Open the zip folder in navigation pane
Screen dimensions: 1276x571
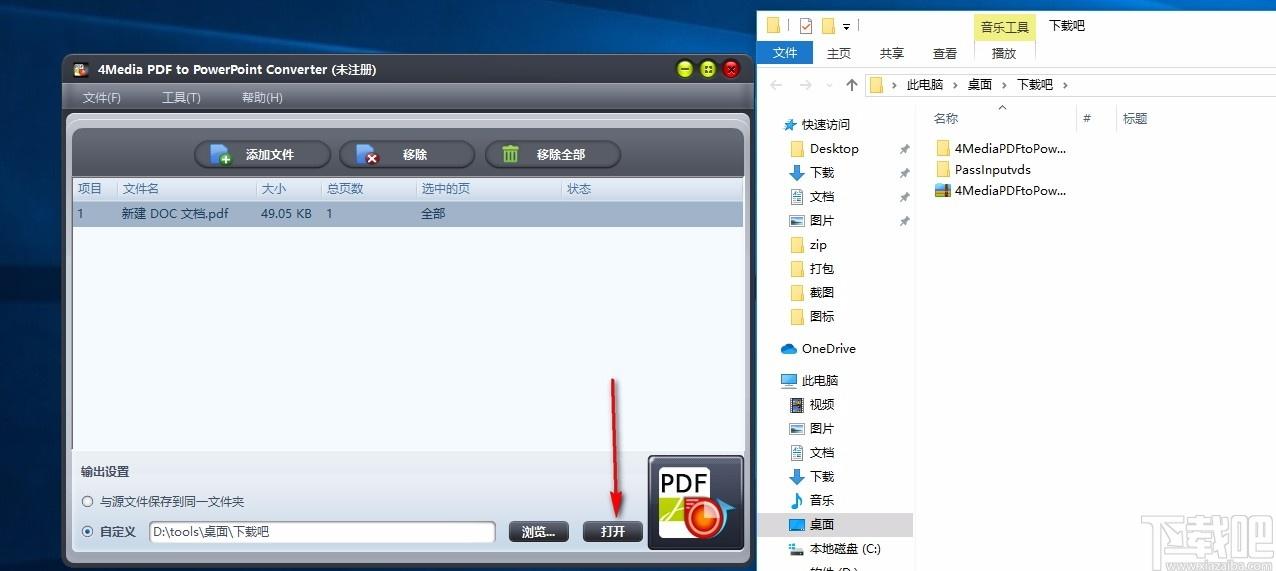point(818,245)
